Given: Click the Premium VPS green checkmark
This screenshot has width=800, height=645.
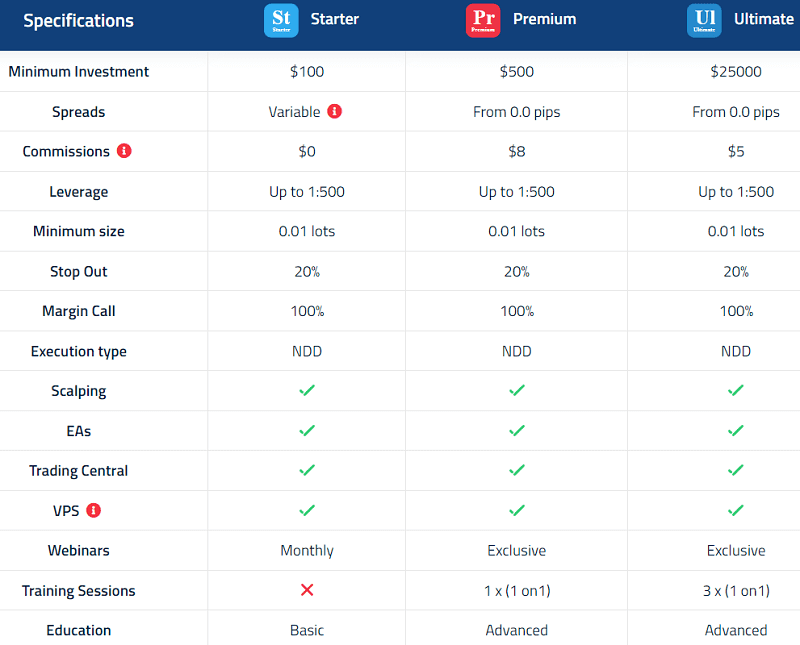Looking at the screenshot, I should tap(517, 510).
